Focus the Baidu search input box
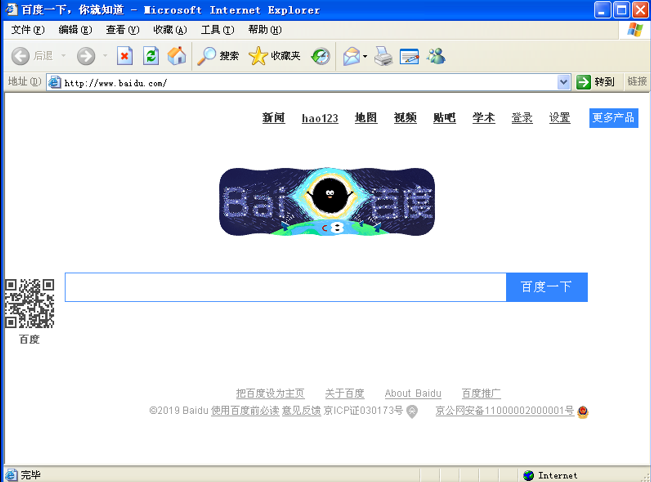 point(286,287)
